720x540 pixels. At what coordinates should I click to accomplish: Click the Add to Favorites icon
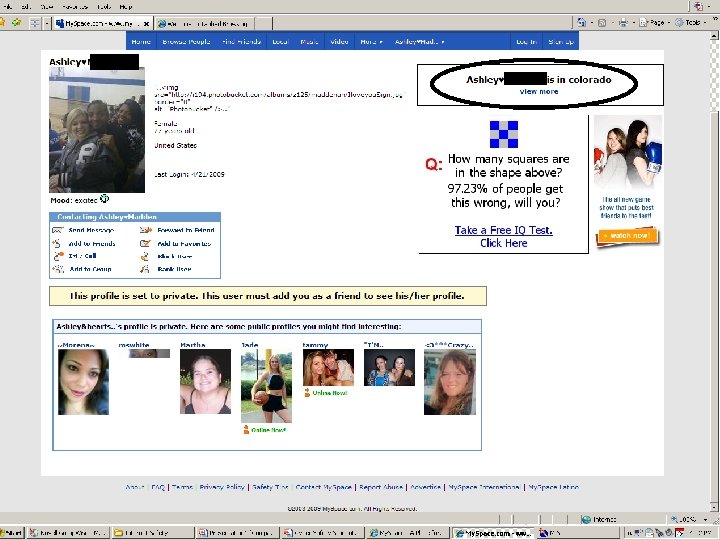click(145, 243)
